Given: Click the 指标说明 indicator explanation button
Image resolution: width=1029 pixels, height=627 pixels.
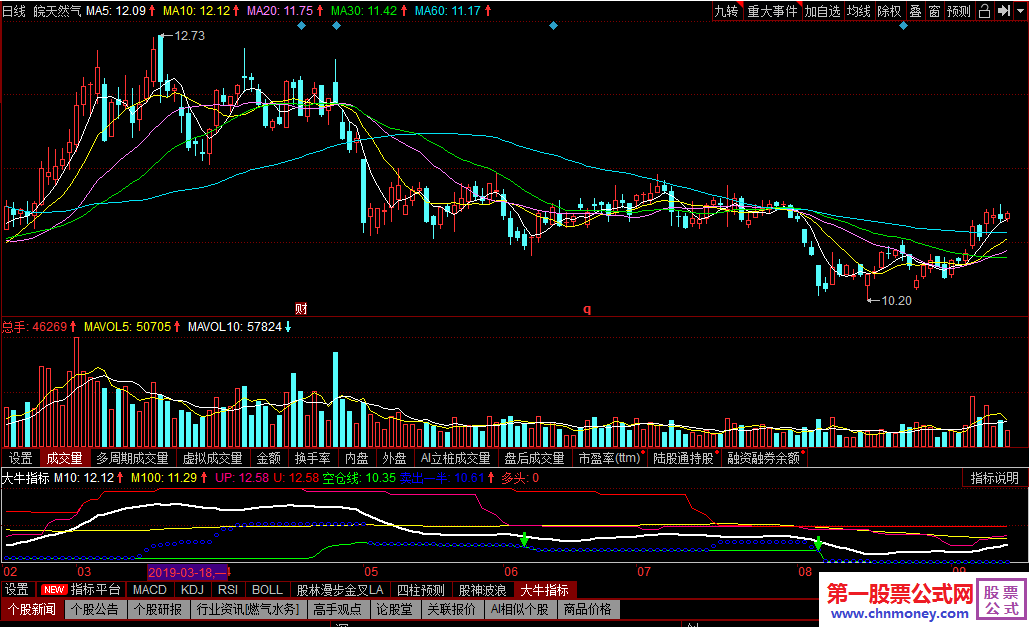Looking at the screenshot, I should click(x=994, y=478).
